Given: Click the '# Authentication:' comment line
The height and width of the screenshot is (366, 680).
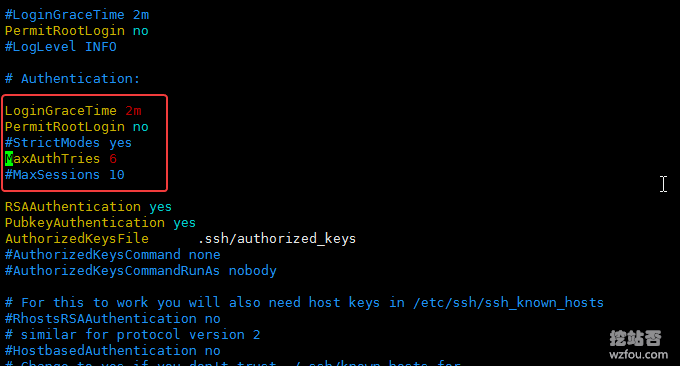Looking at the screenshot, I should [72, 79].
